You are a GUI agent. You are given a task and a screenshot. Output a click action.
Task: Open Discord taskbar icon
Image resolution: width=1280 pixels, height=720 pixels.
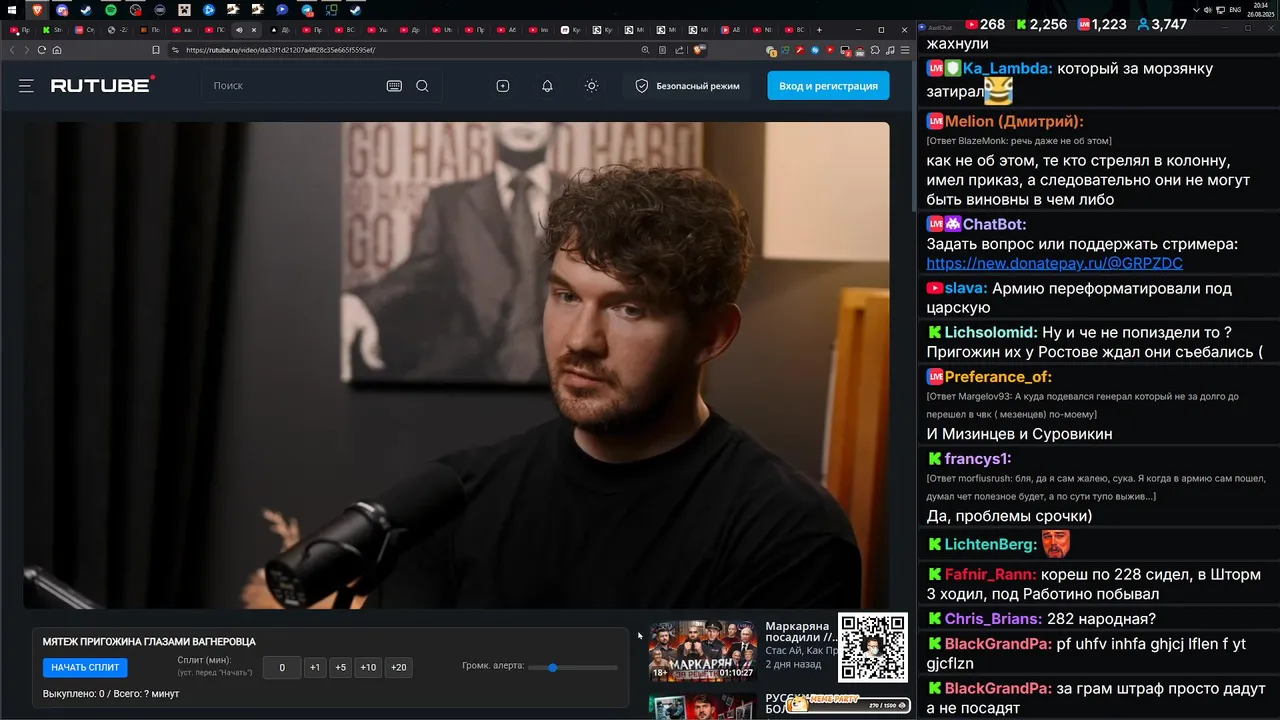point(62,10)
